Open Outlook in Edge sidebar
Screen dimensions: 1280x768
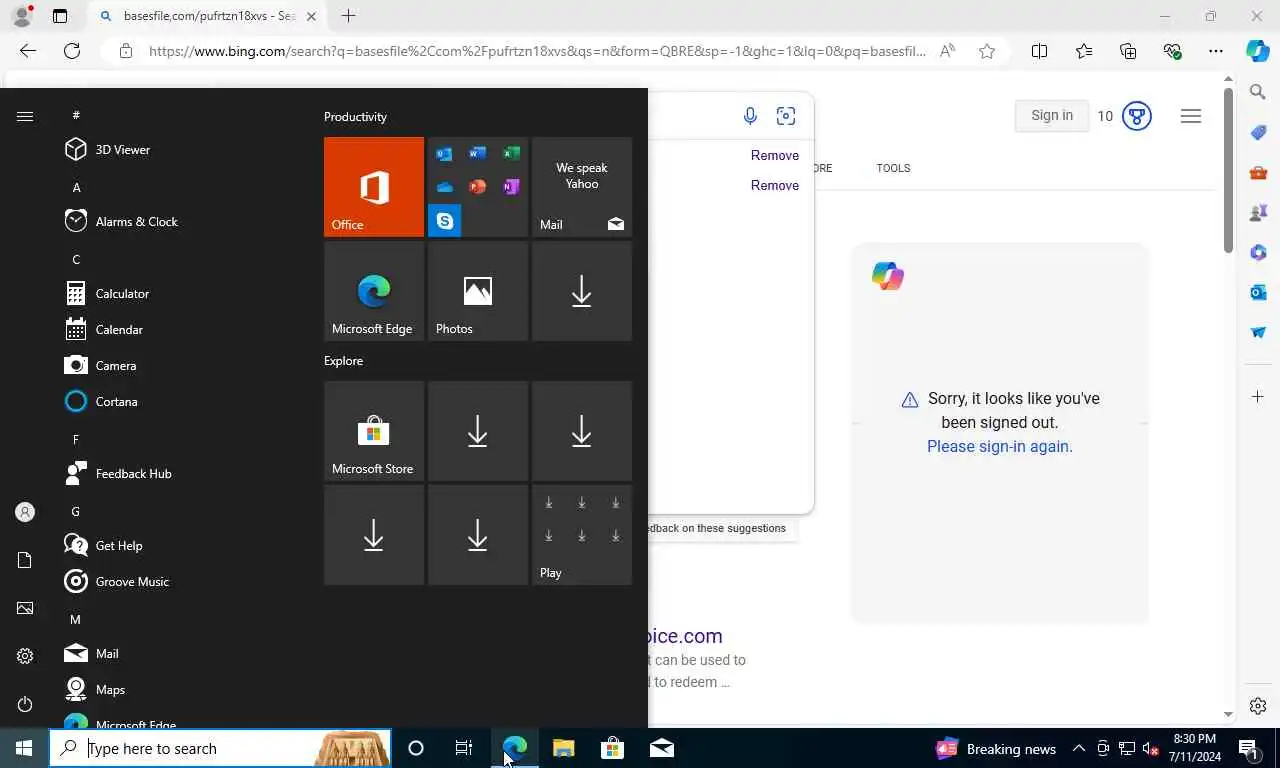tap(1258, 292)
